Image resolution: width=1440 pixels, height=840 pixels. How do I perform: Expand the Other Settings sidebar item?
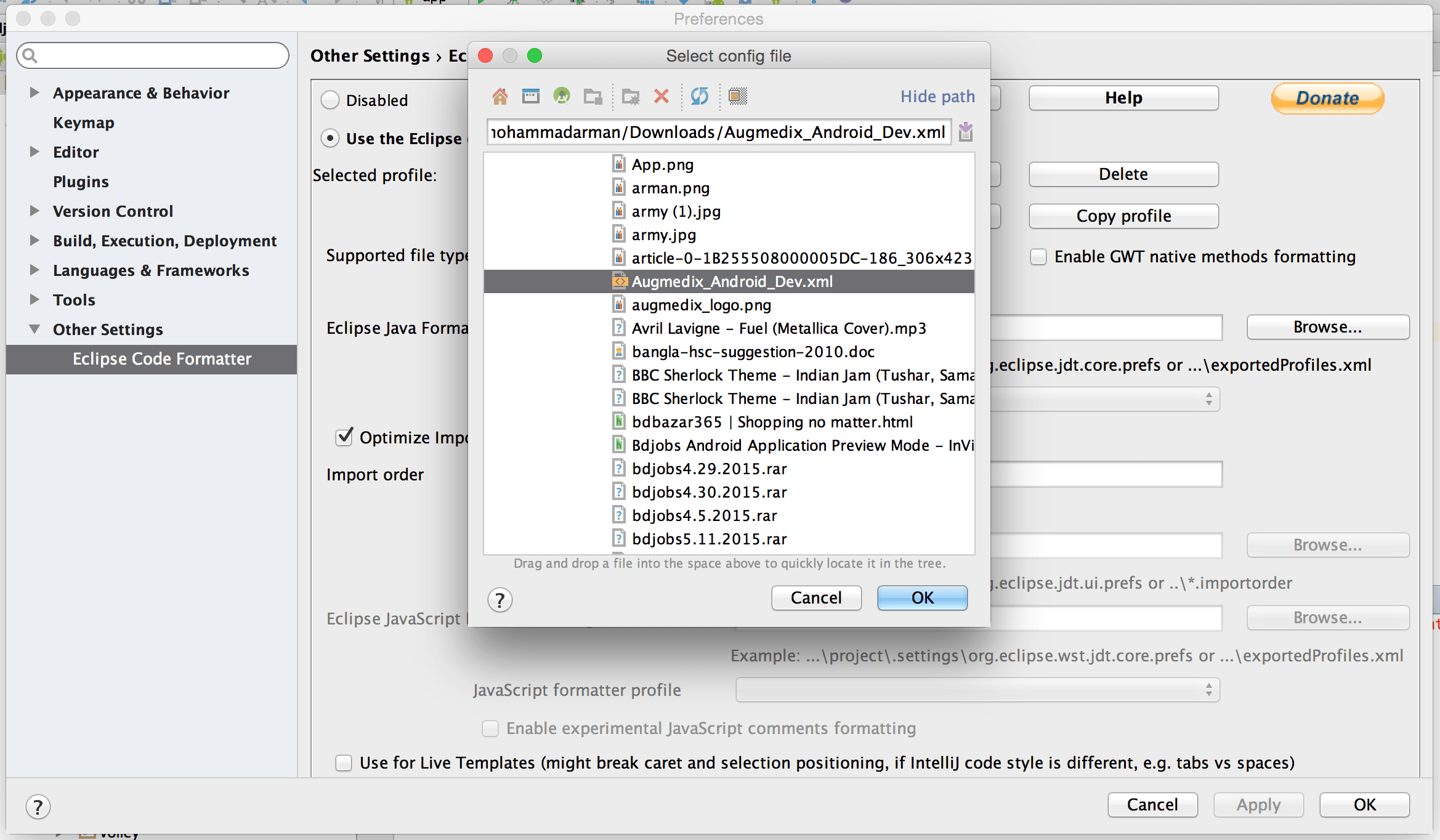(37, 329)
